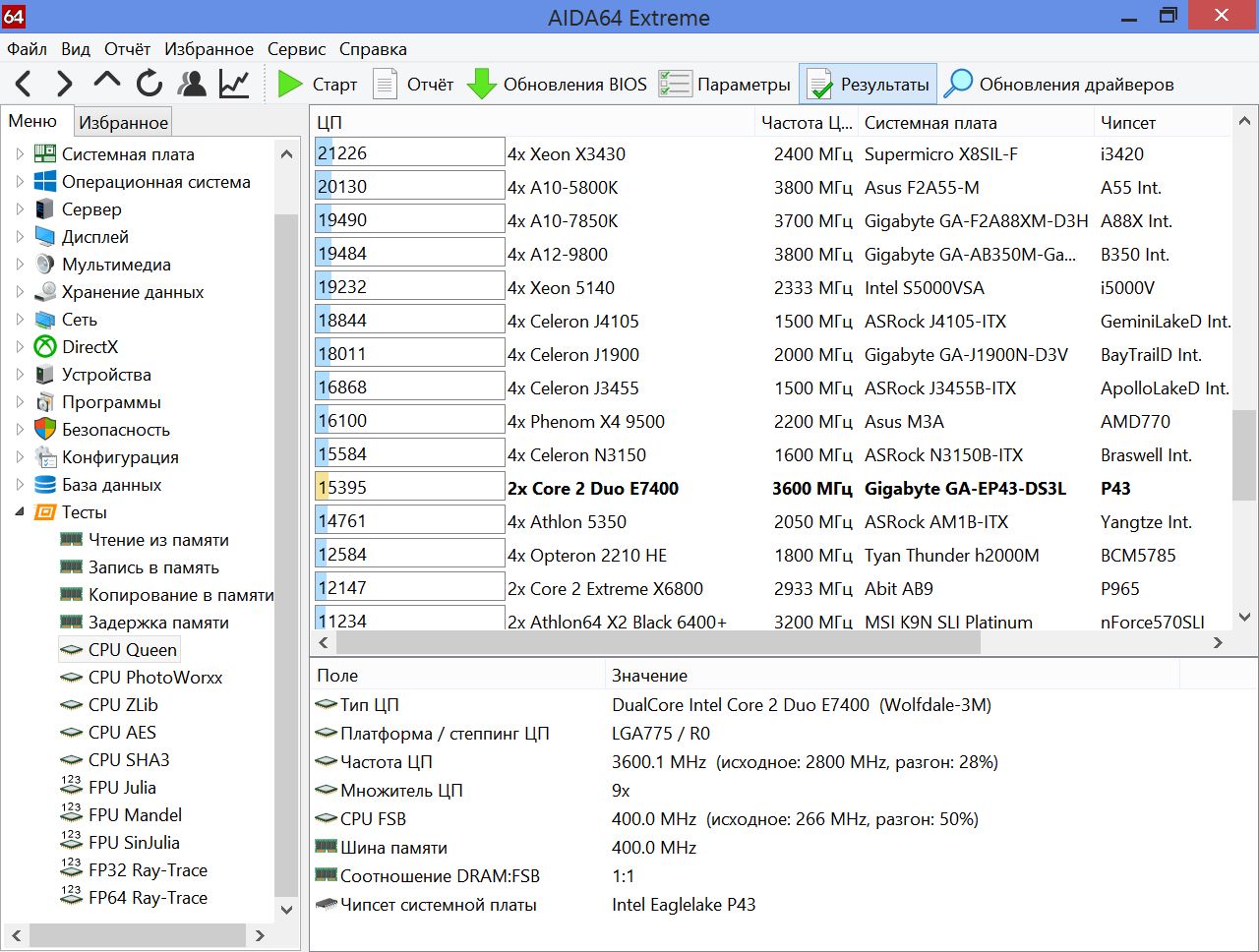
Task: Open the Справка menu
Action: [x=373, y=49]
